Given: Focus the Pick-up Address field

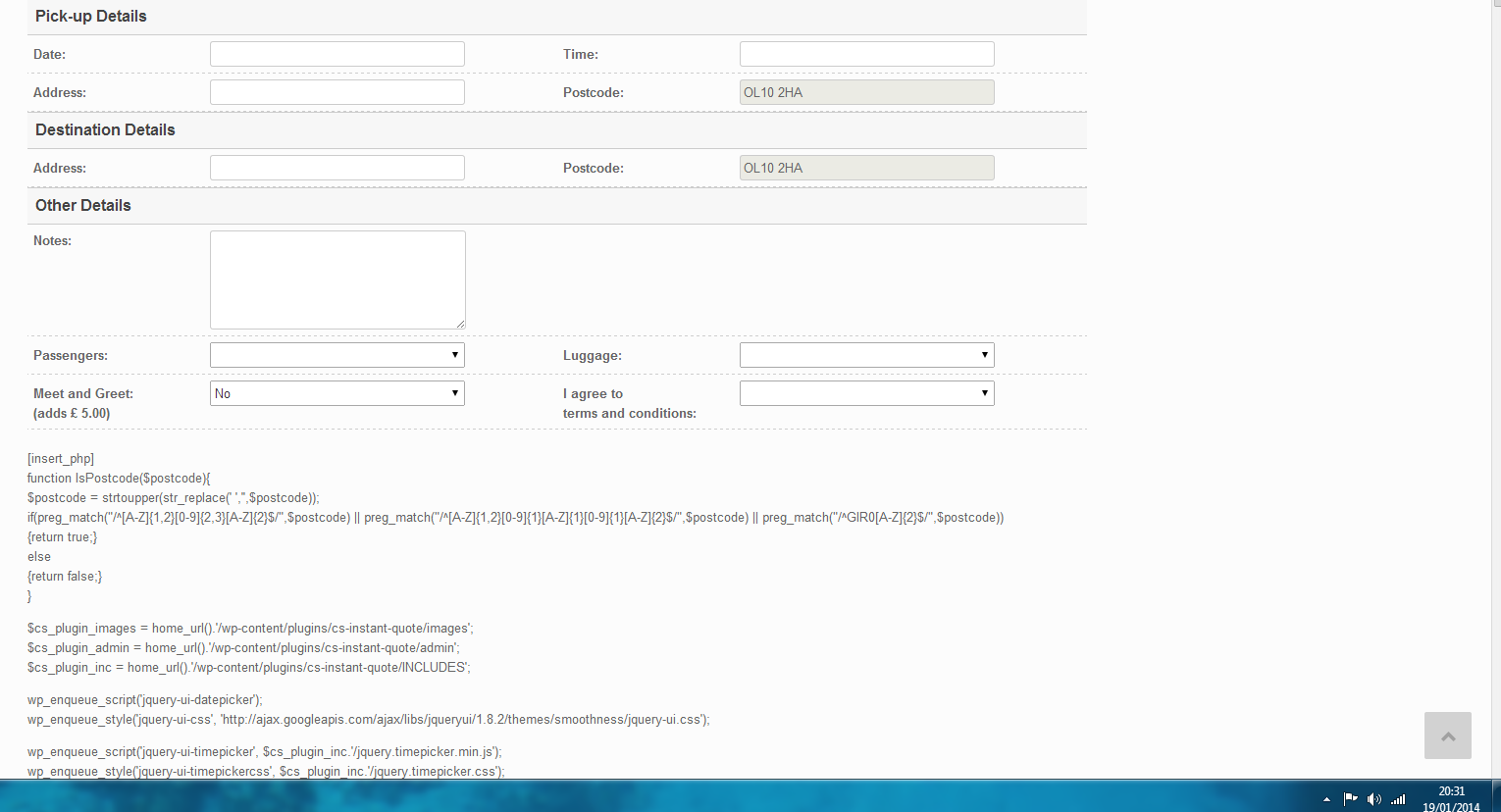Looking at the screenshot, I should (337, 92).
